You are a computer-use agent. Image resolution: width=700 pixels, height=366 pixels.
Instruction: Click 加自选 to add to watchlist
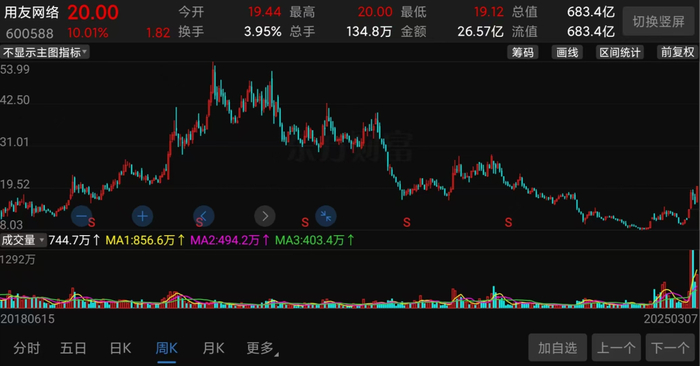(x=558, y=347)
